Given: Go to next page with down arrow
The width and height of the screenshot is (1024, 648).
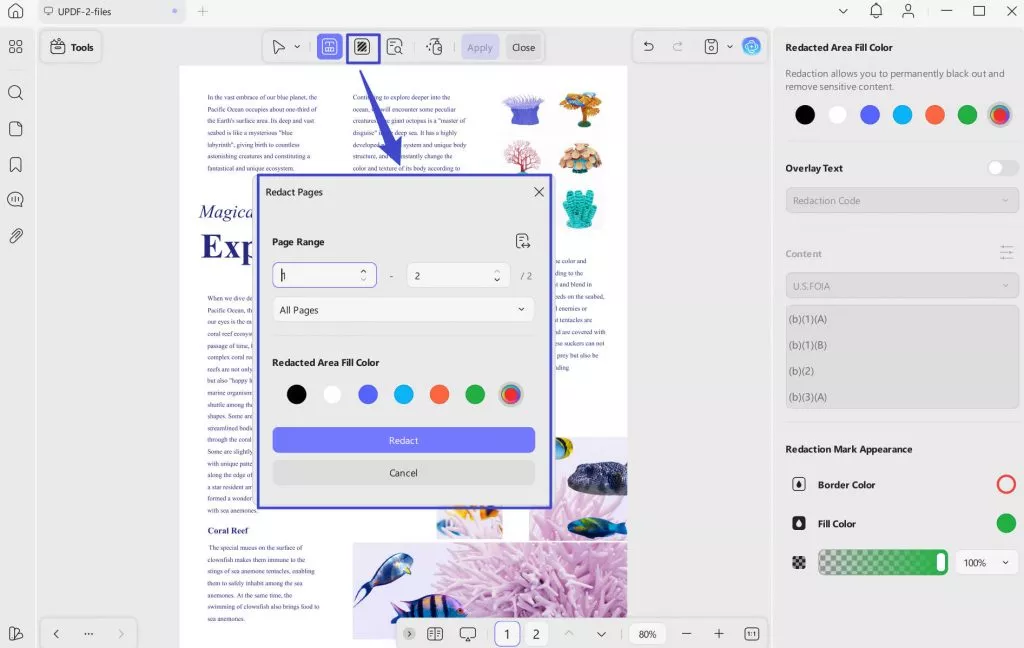Looking at the screenshot, I should [x=601, y=634].
